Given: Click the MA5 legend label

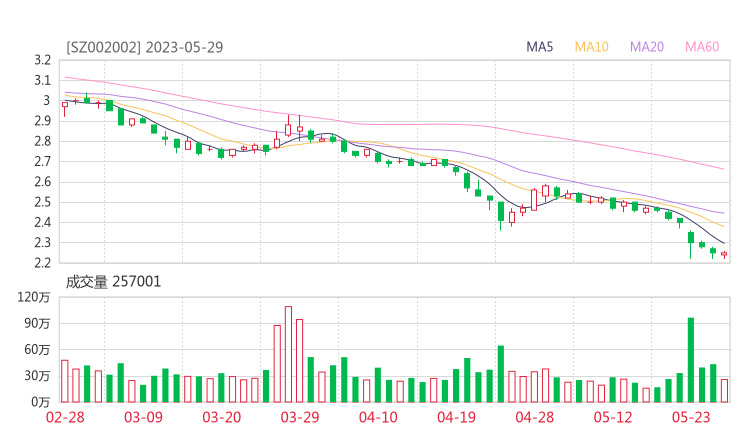Looking at the screenshot, I should click(x=539, y=47).
